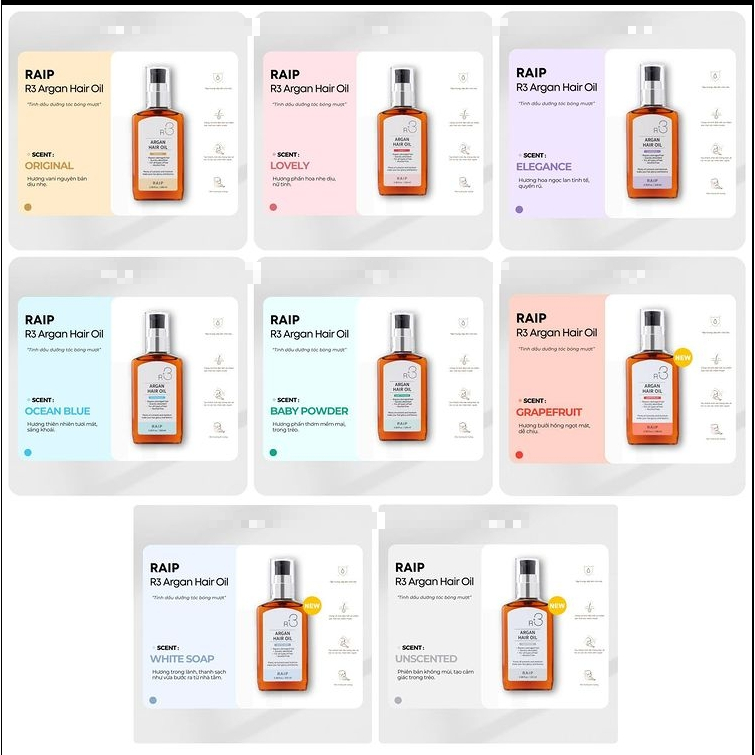
Task: Click the gray UNSCENTED scent color dot
Action: [x=398, y=700]
